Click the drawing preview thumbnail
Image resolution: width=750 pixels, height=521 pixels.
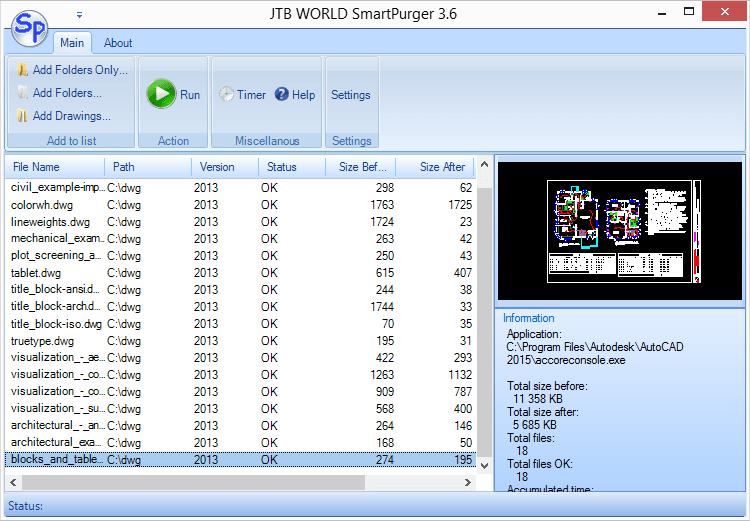tap(620, 231)
